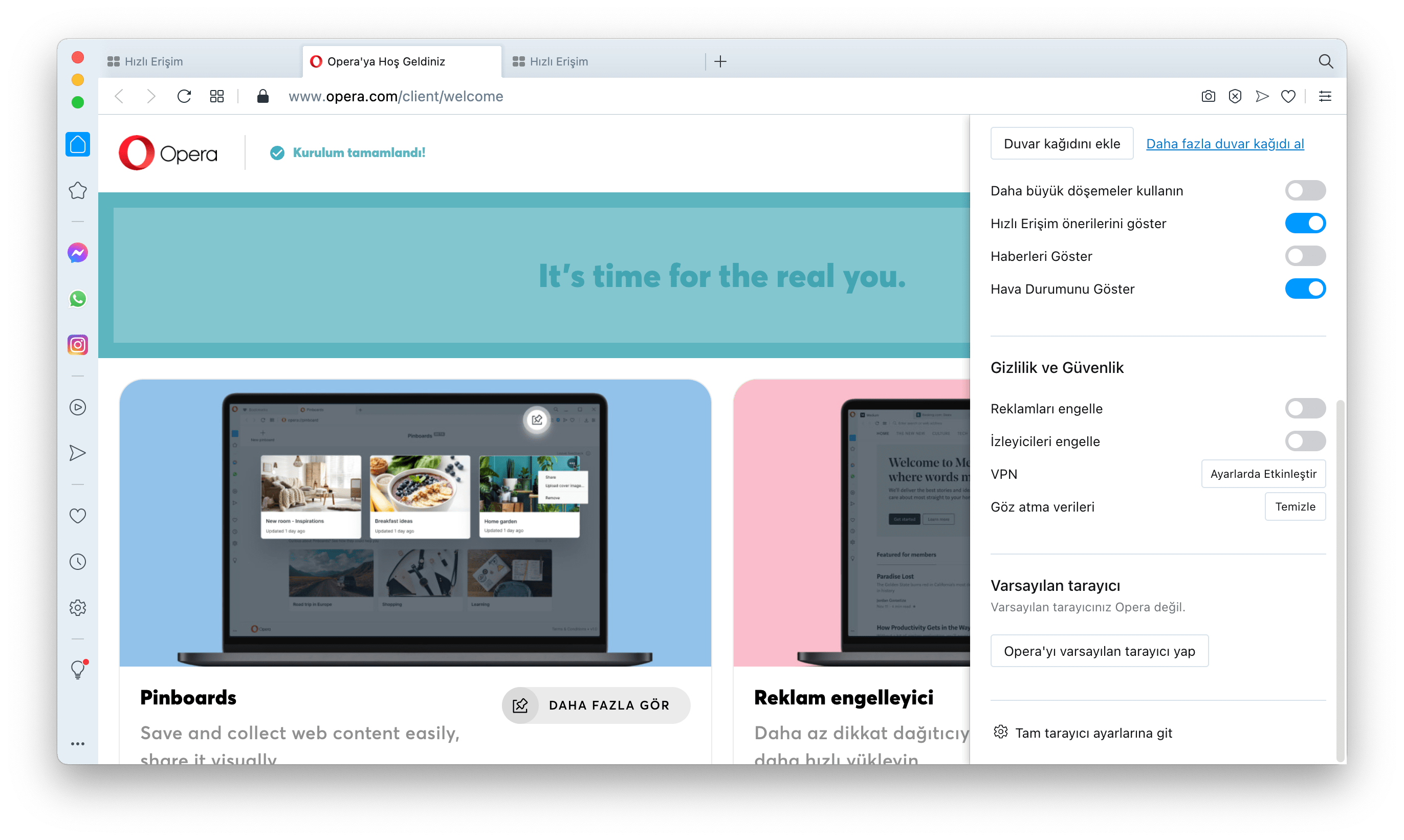Open Instagram sidebar panel
The width and height of the screenshot is (1404, 840).
78,345
